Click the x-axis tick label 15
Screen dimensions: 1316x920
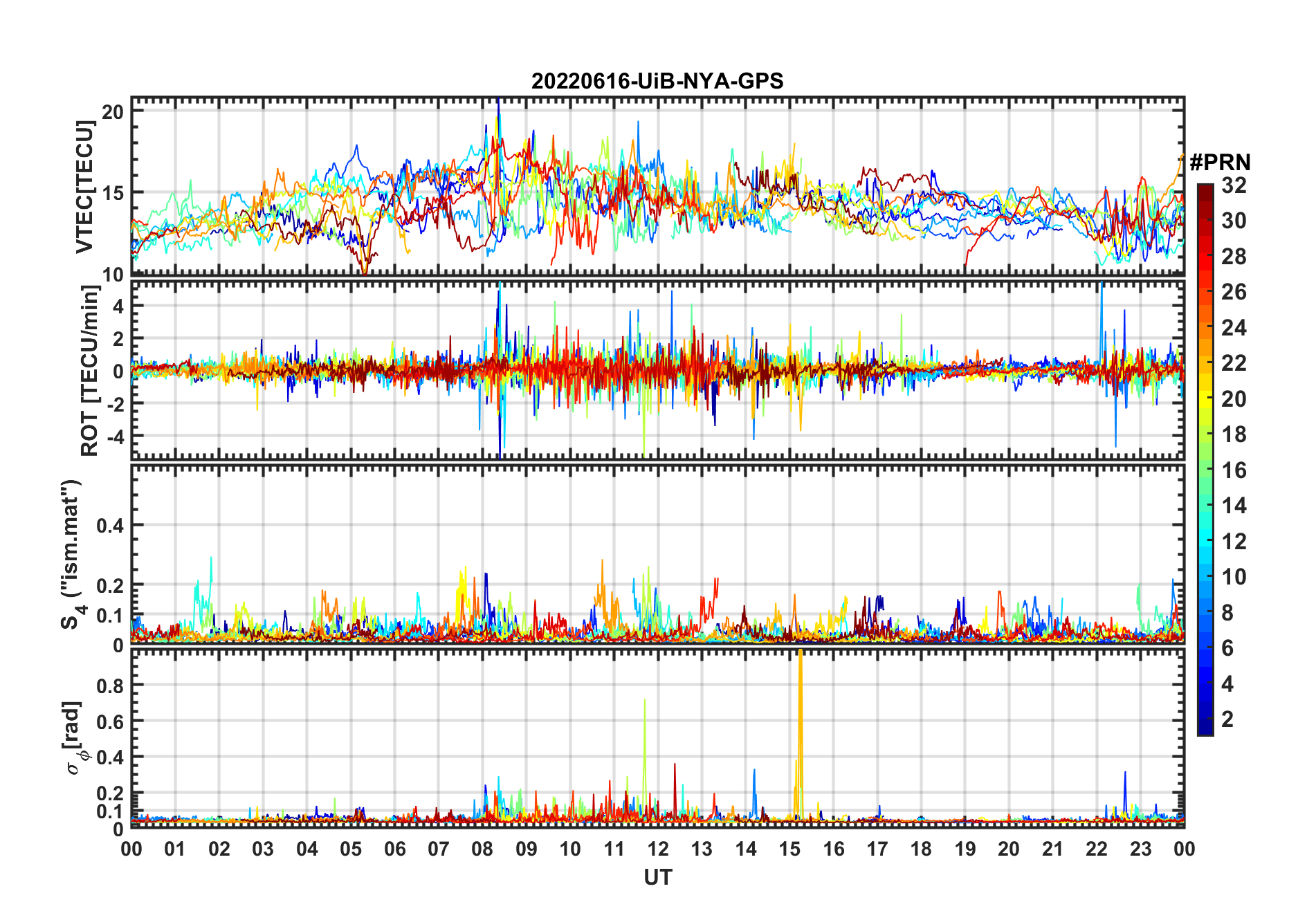[789, 849]
